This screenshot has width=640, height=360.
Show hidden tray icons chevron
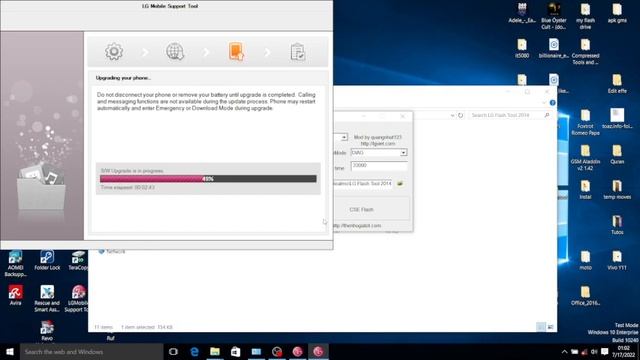click(564, 351)
